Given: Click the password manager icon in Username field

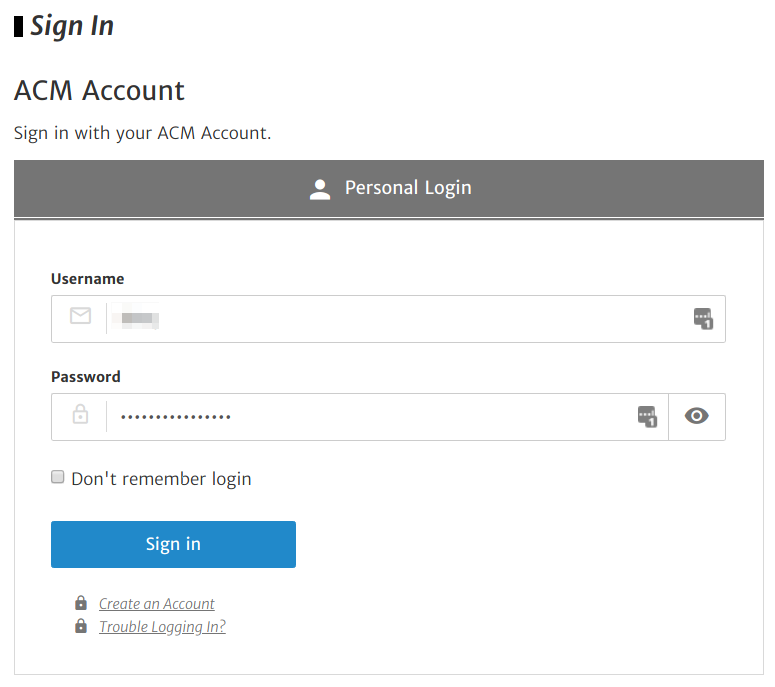Looking at the screenshot, I should (x=703, y=319).
